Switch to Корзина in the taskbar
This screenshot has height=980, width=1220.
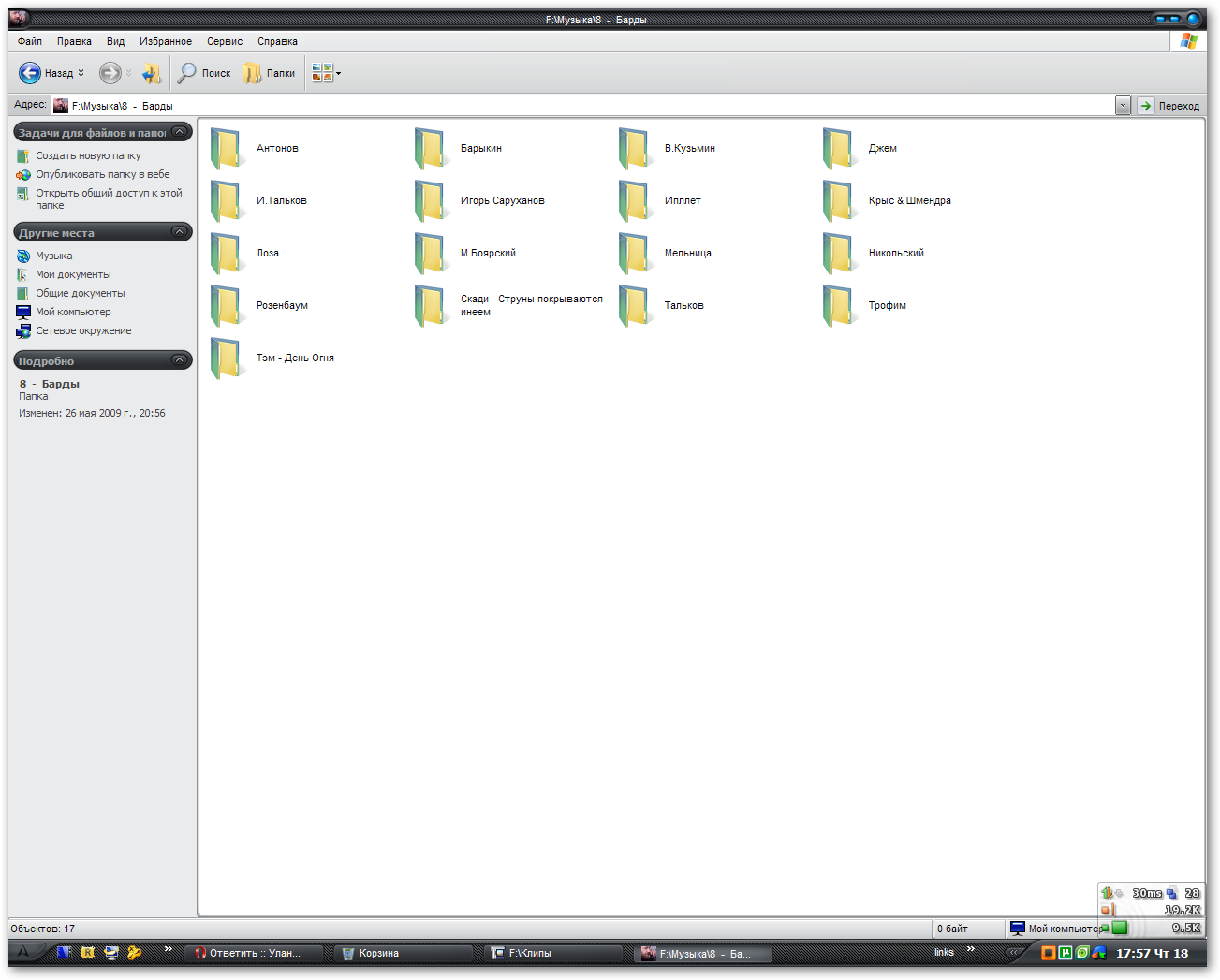[378, 954]
